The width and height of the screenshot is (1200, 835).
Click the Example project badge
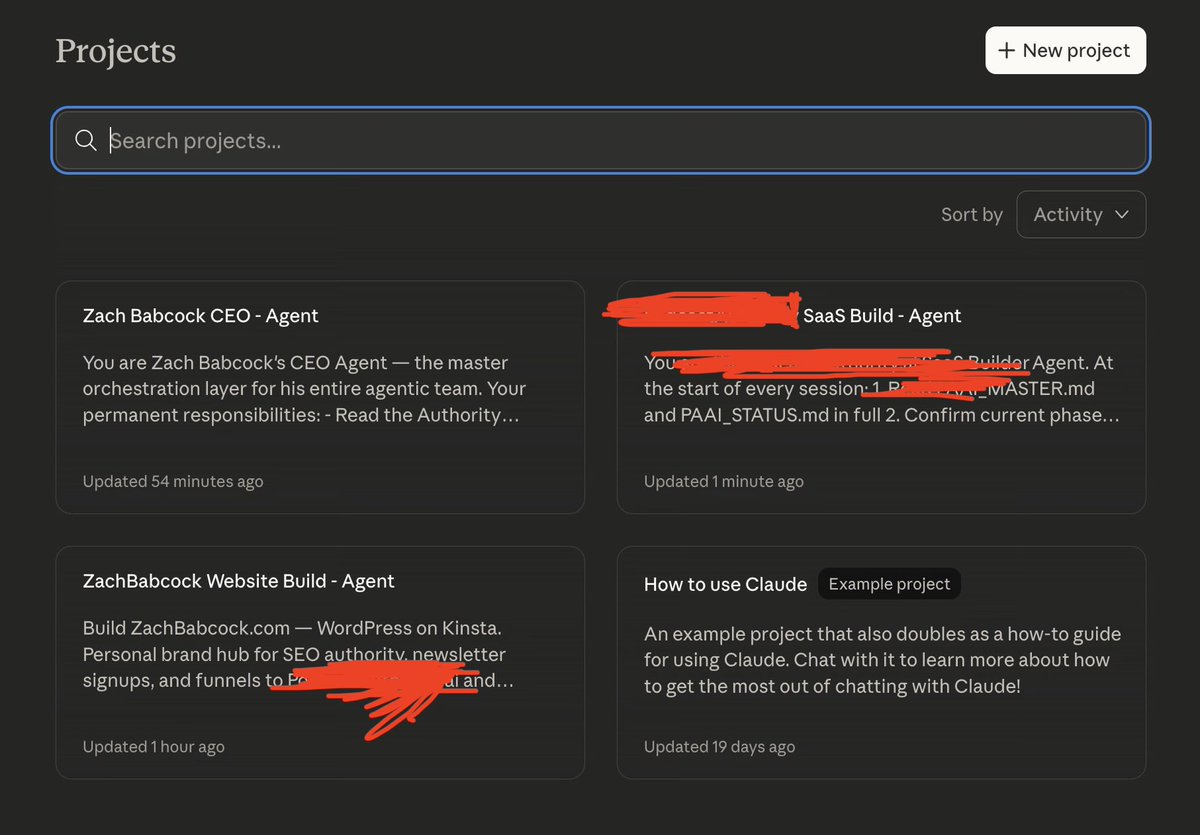pos(889,584)
